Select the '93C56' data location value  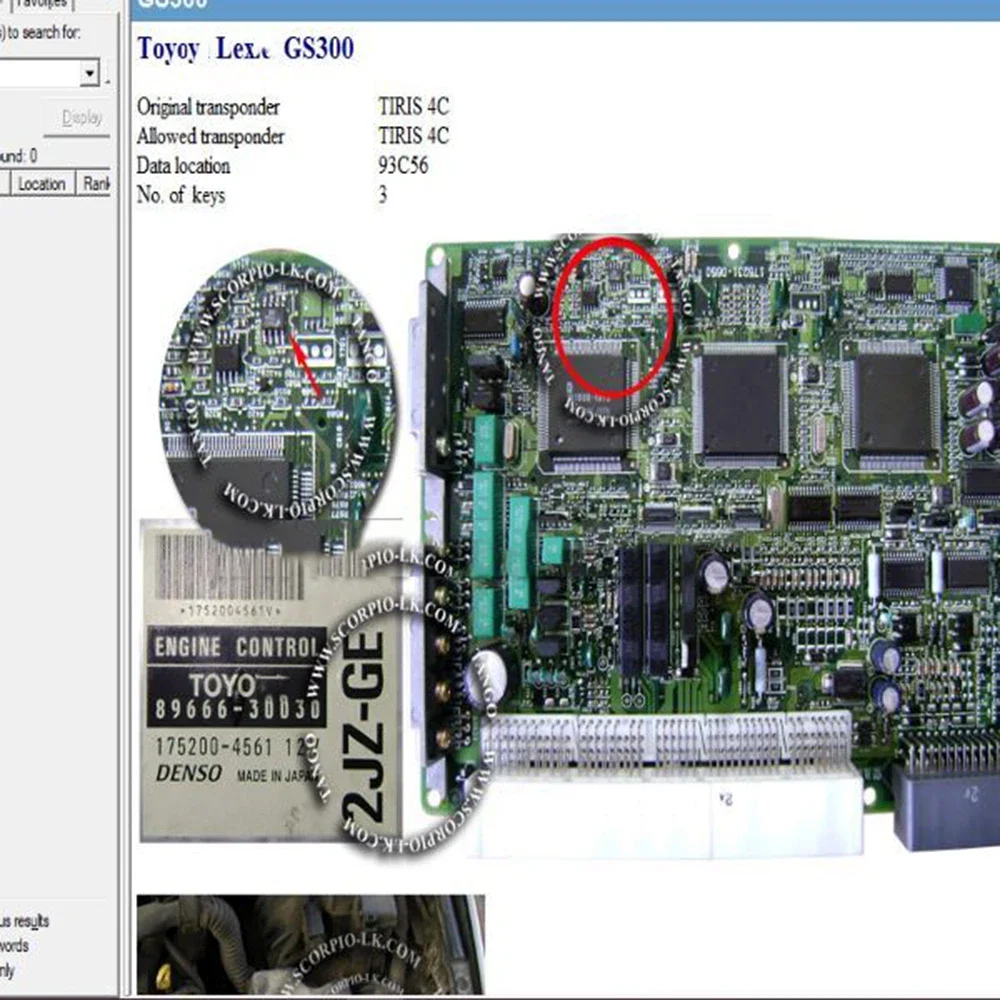403,165
